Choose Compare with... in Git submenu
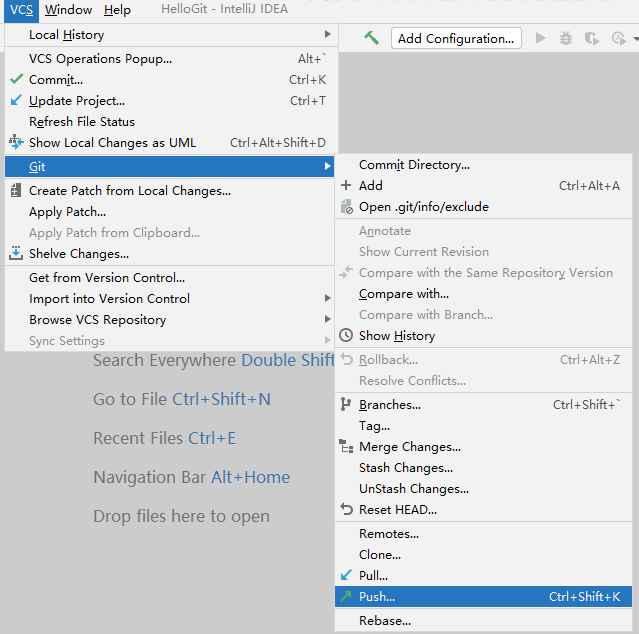This screenshot has height=634, width=639. tap(483, 294)
